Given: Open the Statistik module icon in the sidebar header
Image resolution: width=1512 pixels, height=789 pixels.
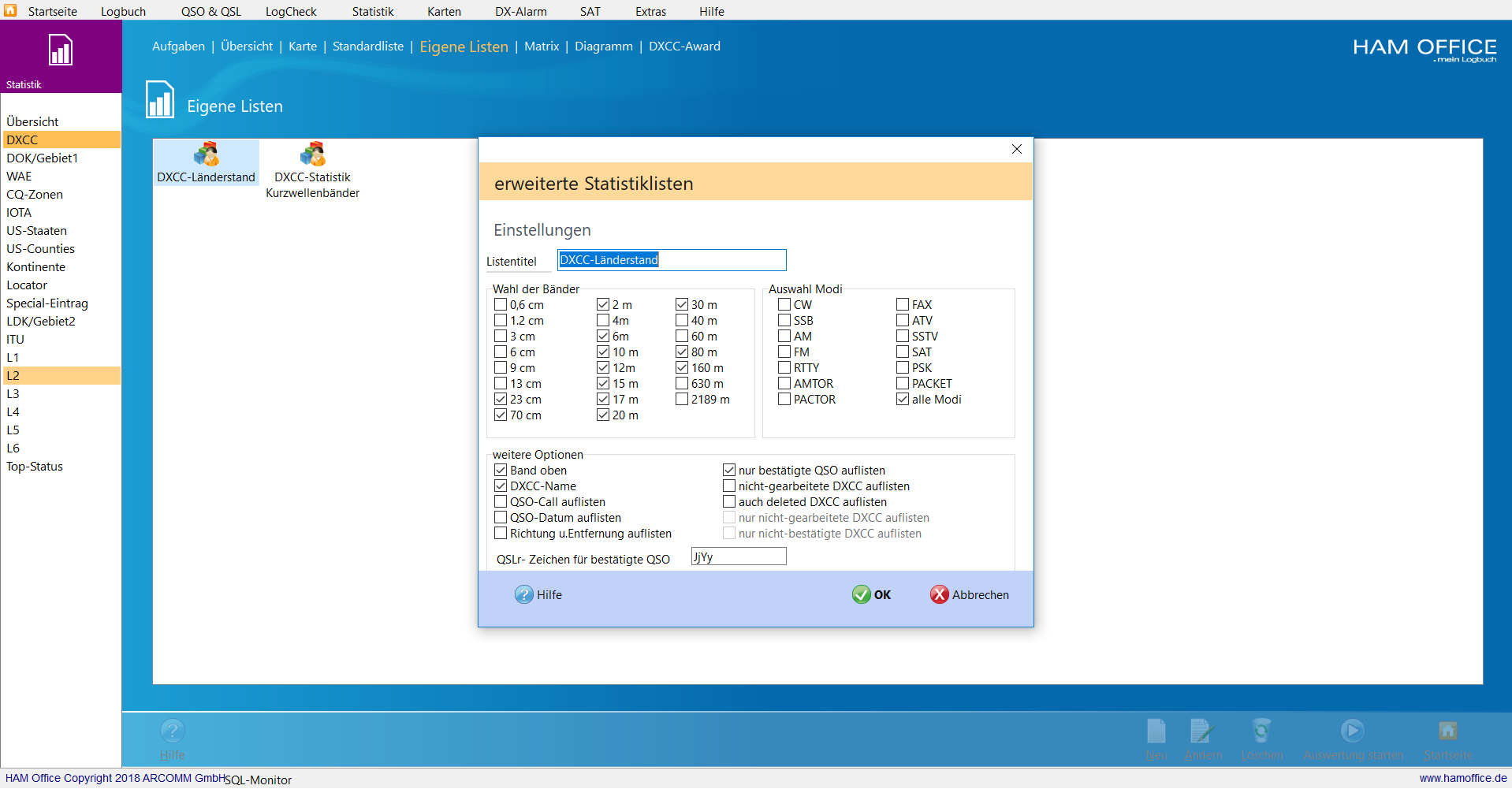Looking at the screenshot, I should coord(61,50).
